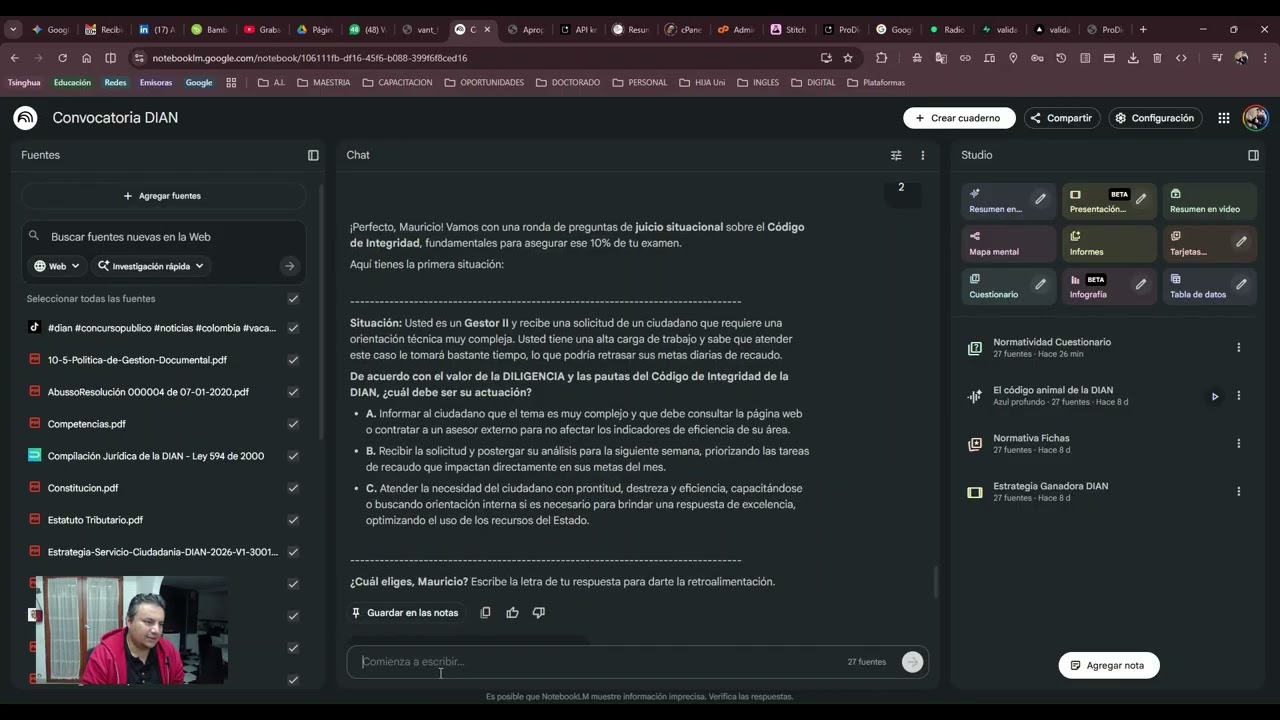Switch to the Stitch browser tab

[788, 30]
